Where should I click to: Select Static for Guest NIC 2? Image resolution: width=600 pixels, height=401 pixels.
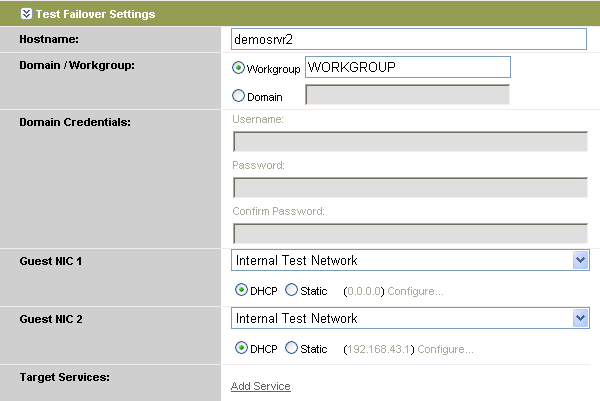pos(292,348)
